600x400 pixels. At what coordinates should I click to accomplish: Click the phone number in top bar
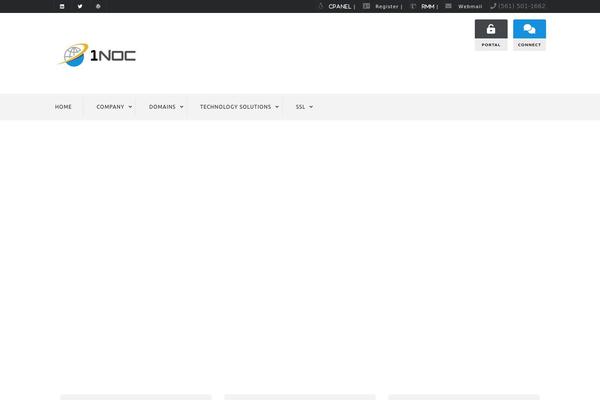click(522, 6)
